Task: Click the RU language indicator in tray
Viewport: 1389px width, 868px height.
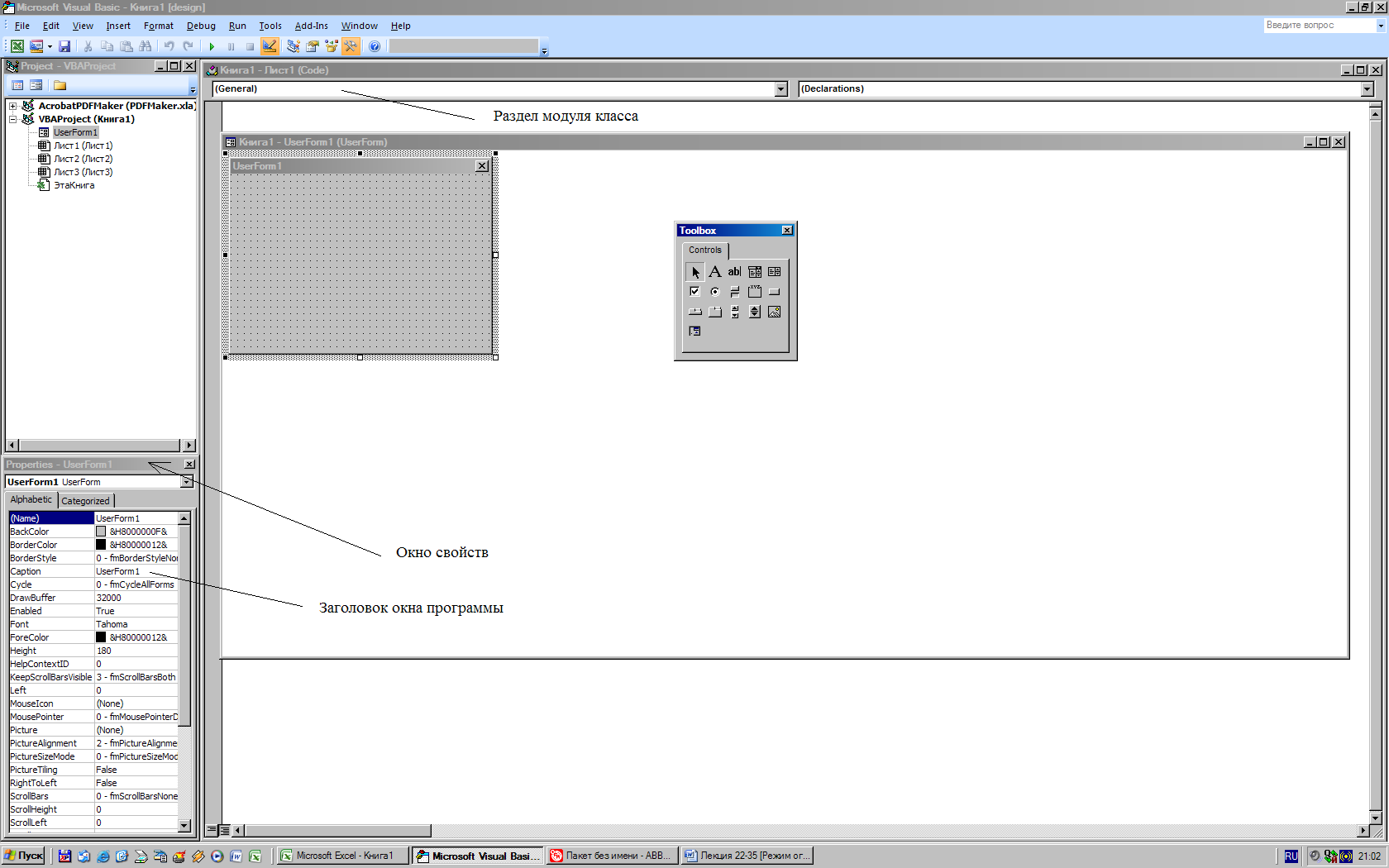Action: click(1291, 856)
